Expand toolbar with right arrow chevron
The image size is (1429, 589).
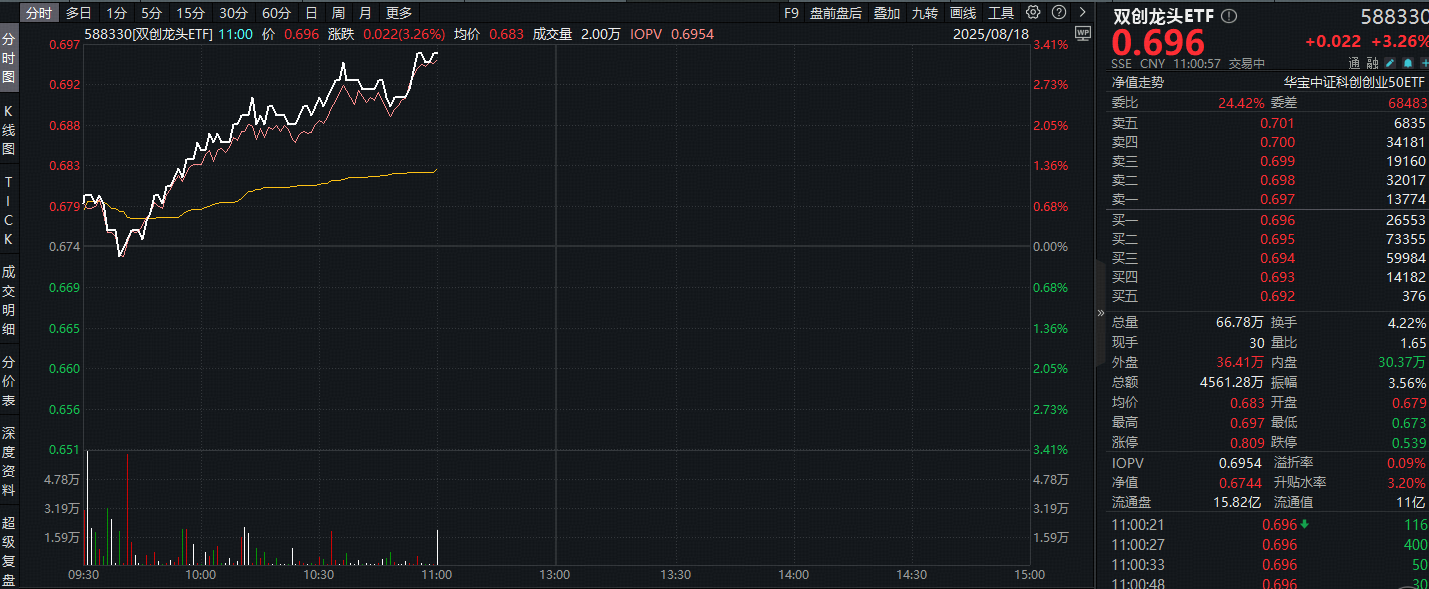[1083, 13]
